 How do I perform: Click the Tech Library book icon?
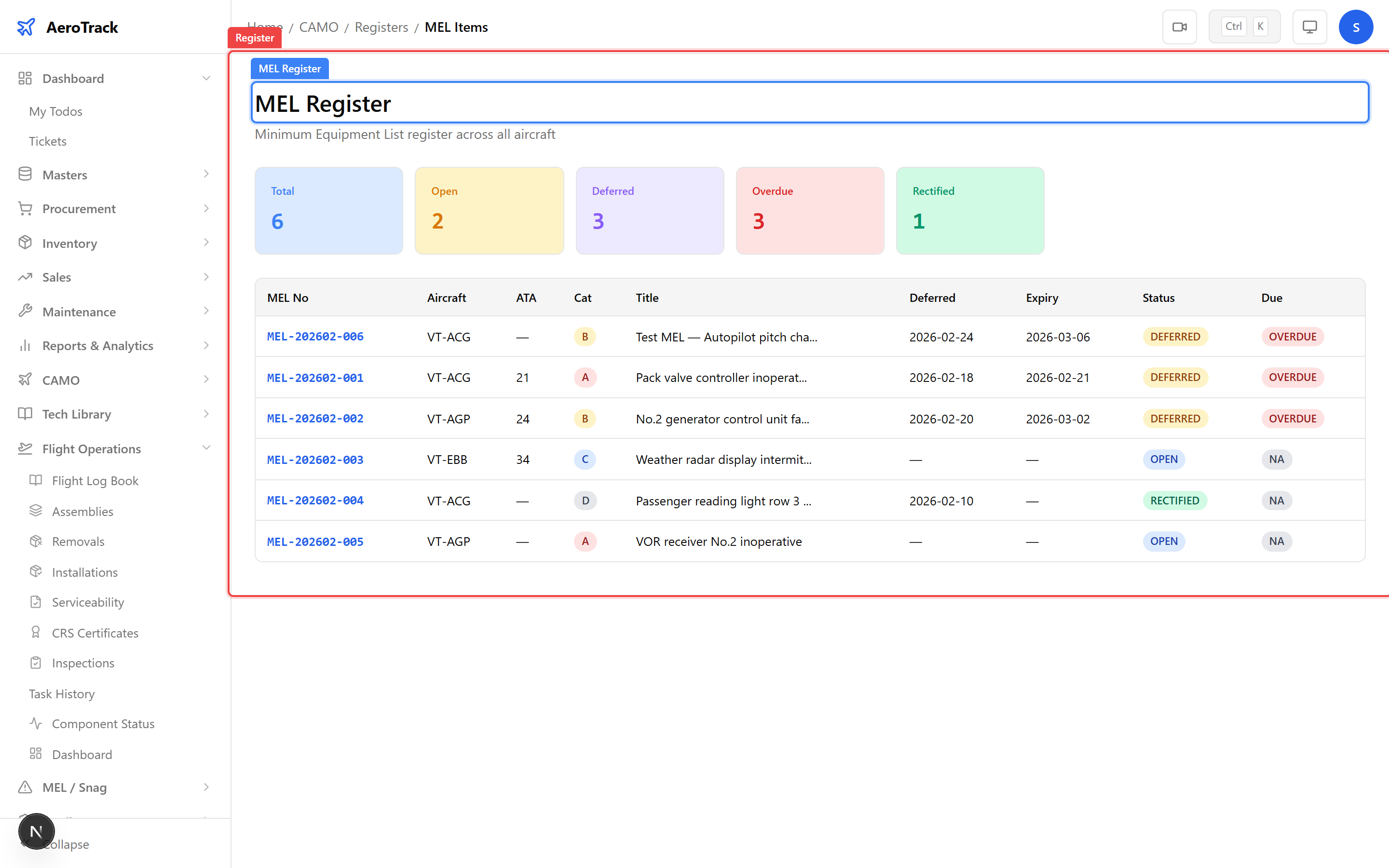[25, 414]
